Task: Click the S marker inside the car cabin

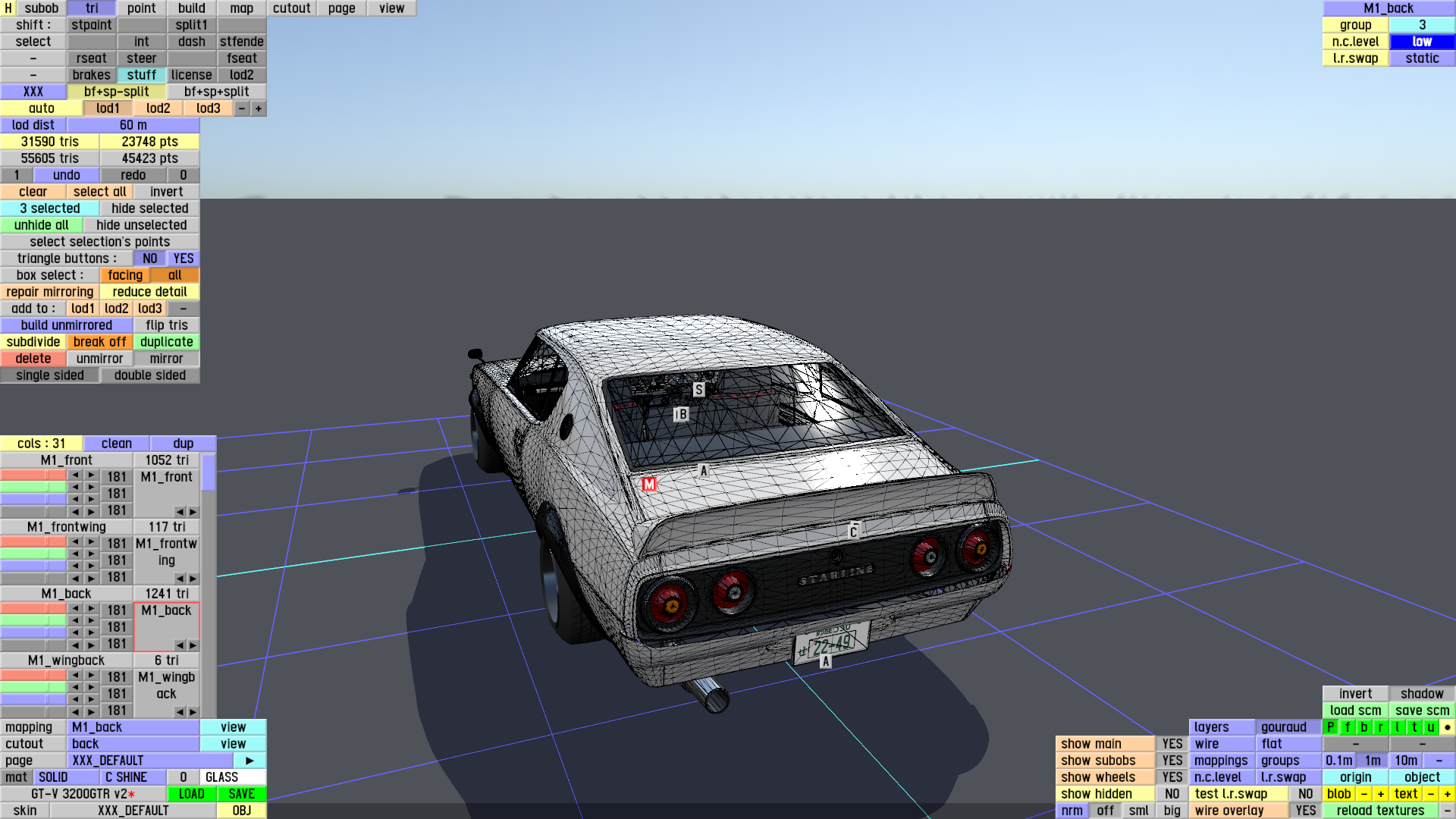Action: coord(698,390)
